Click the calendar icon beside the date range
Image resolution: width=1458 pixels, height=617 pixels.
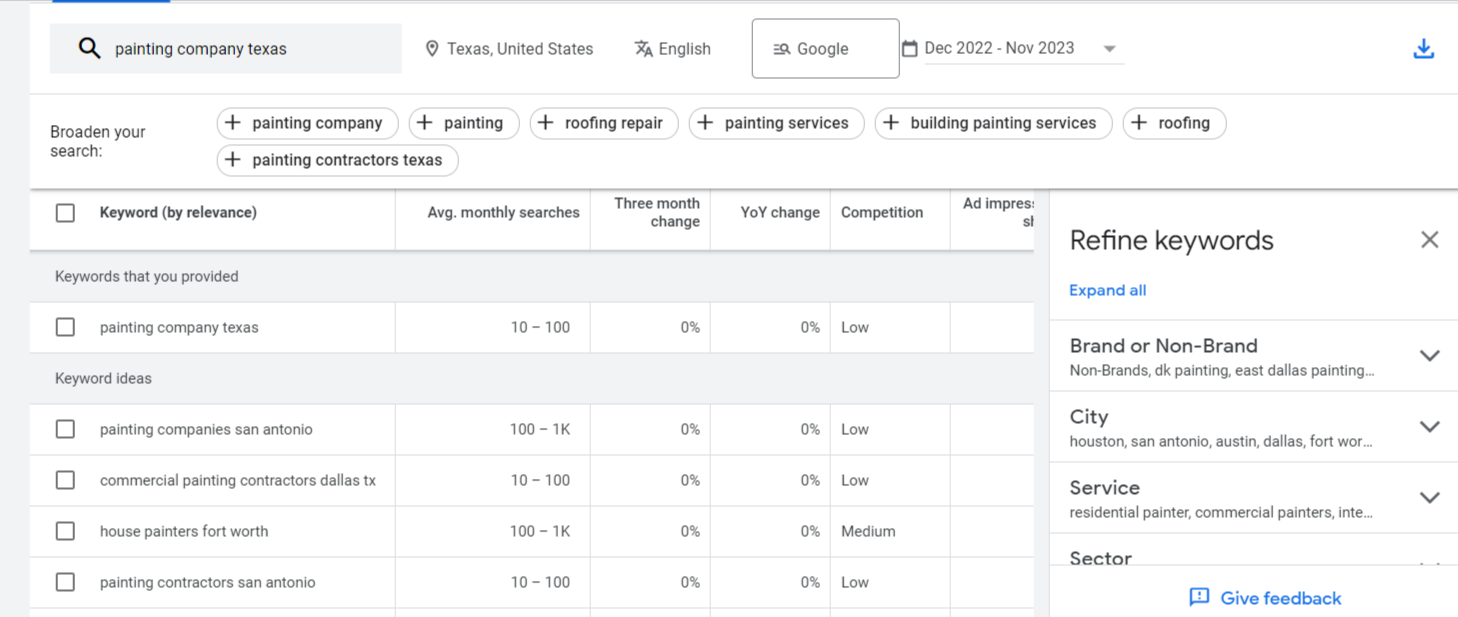coord(909,47)
